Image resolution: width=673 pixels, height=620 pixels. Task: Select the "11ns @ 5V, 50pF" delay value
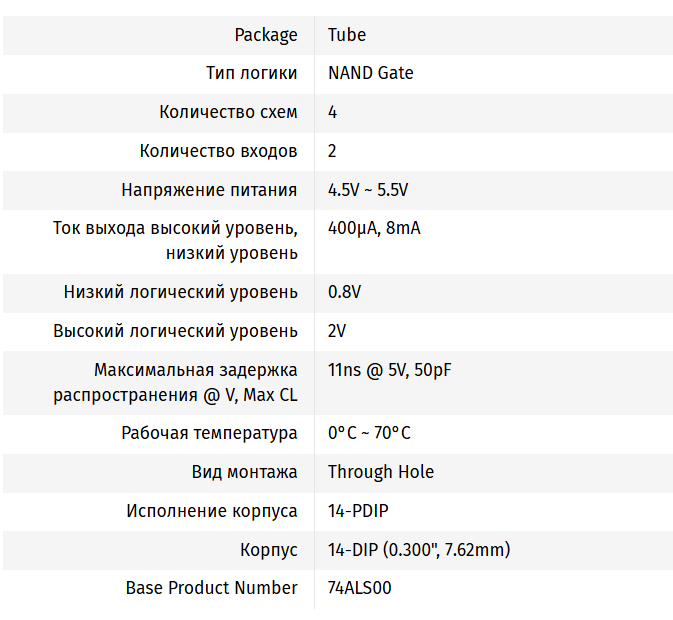click(390, 370)
